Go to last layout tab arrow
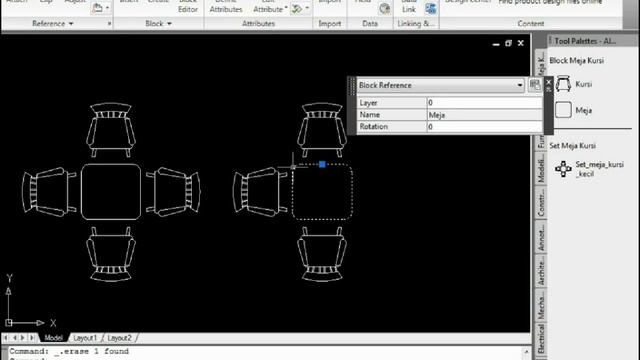 (x=32, y=338)
